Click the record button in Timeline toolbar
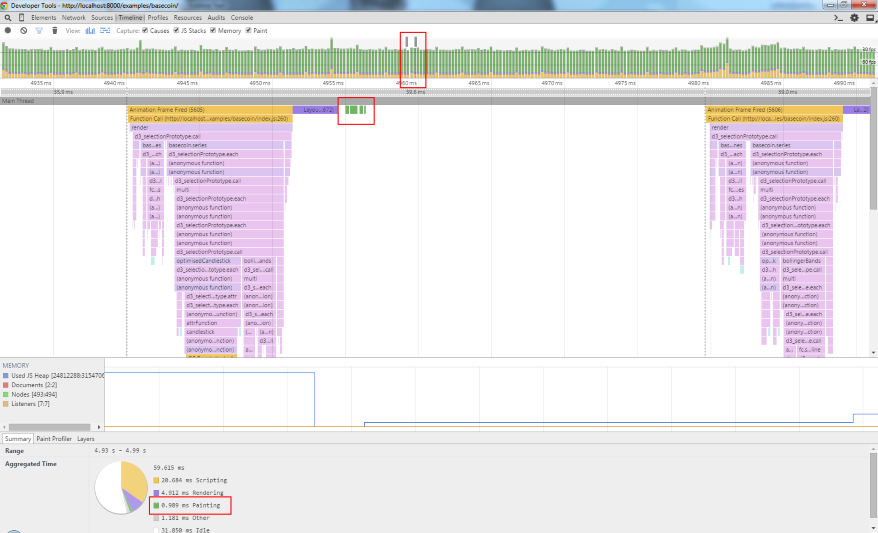 tap(7, 31)
